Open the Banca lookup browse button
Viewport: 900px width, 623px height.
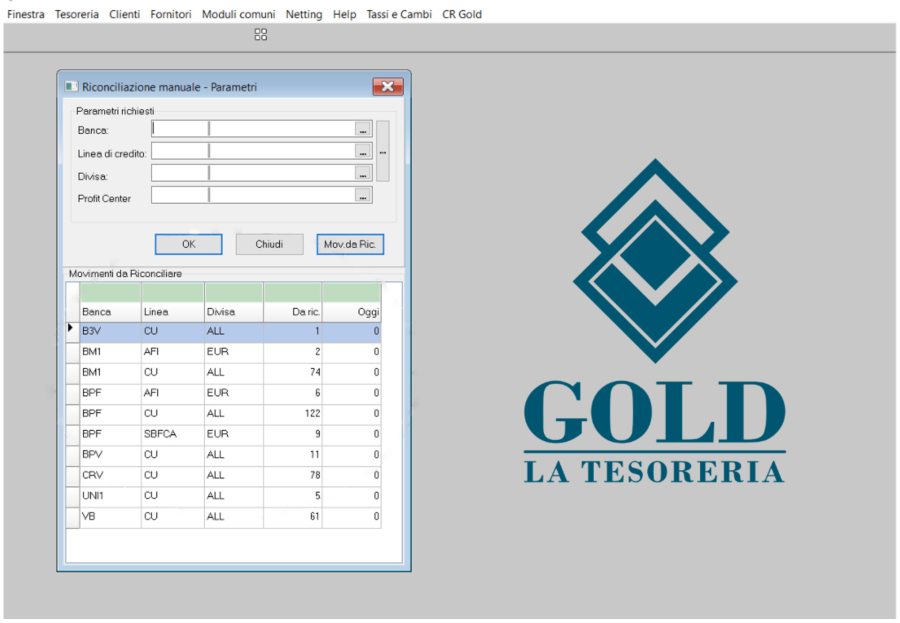click(x=363, y=129)
